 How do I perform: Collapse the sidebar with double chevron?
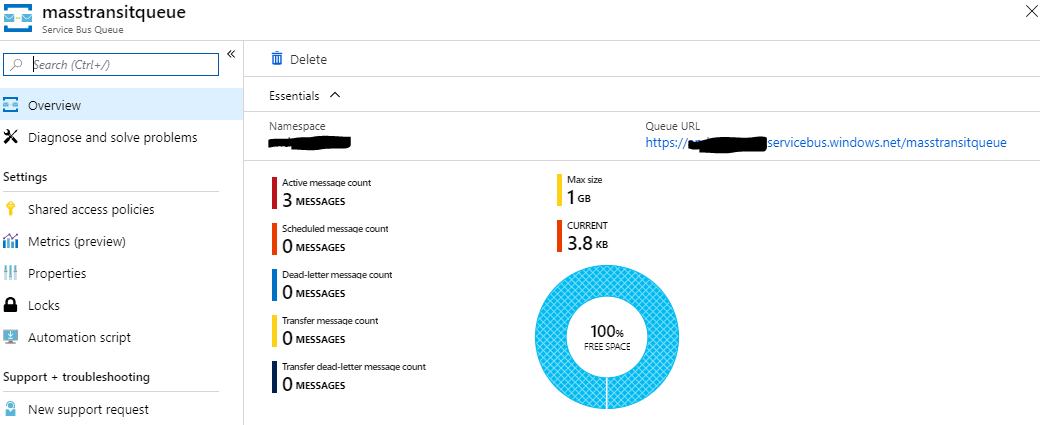(x=231, y=54)
